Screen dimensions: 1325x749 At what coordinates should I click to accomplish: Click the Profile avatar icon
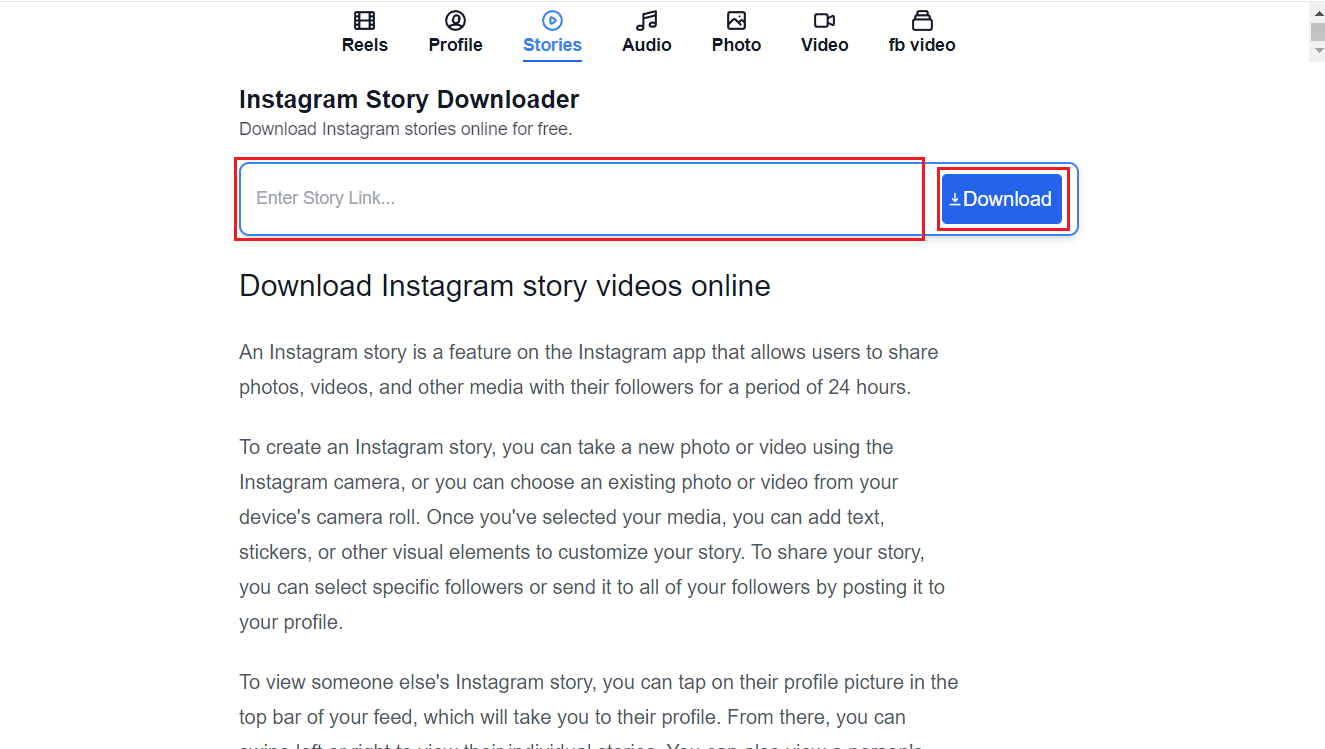coord(455,19)
